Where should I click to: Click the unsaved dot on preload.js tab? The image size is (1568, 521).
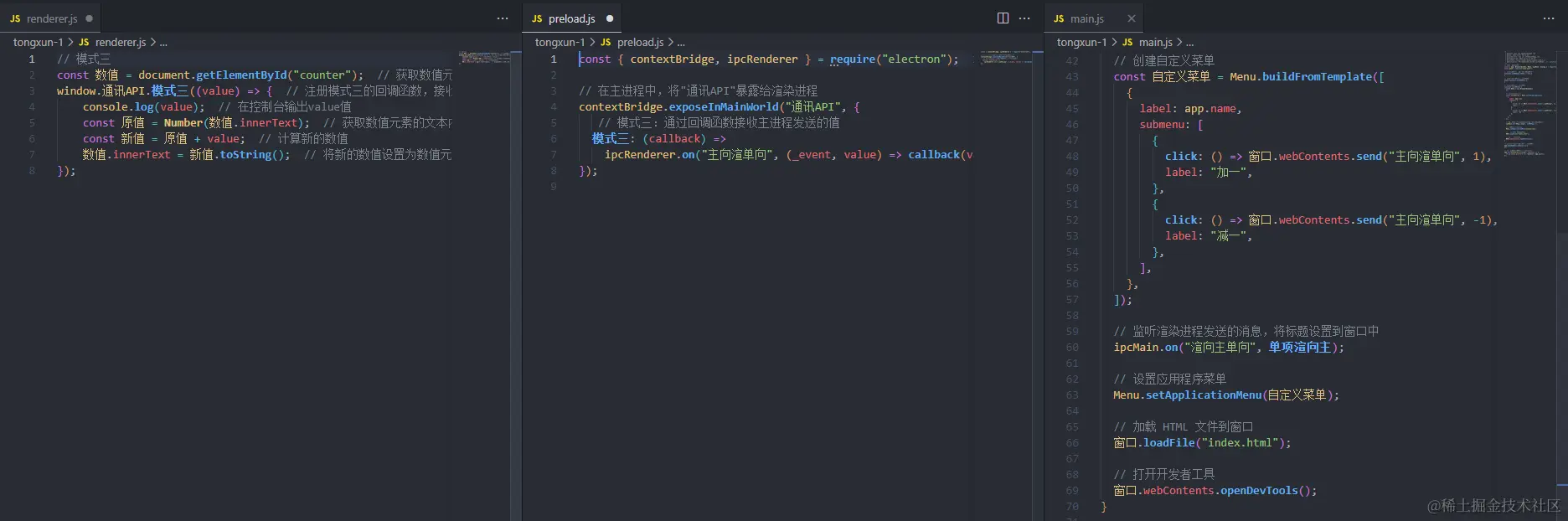[x=610, y=18]
